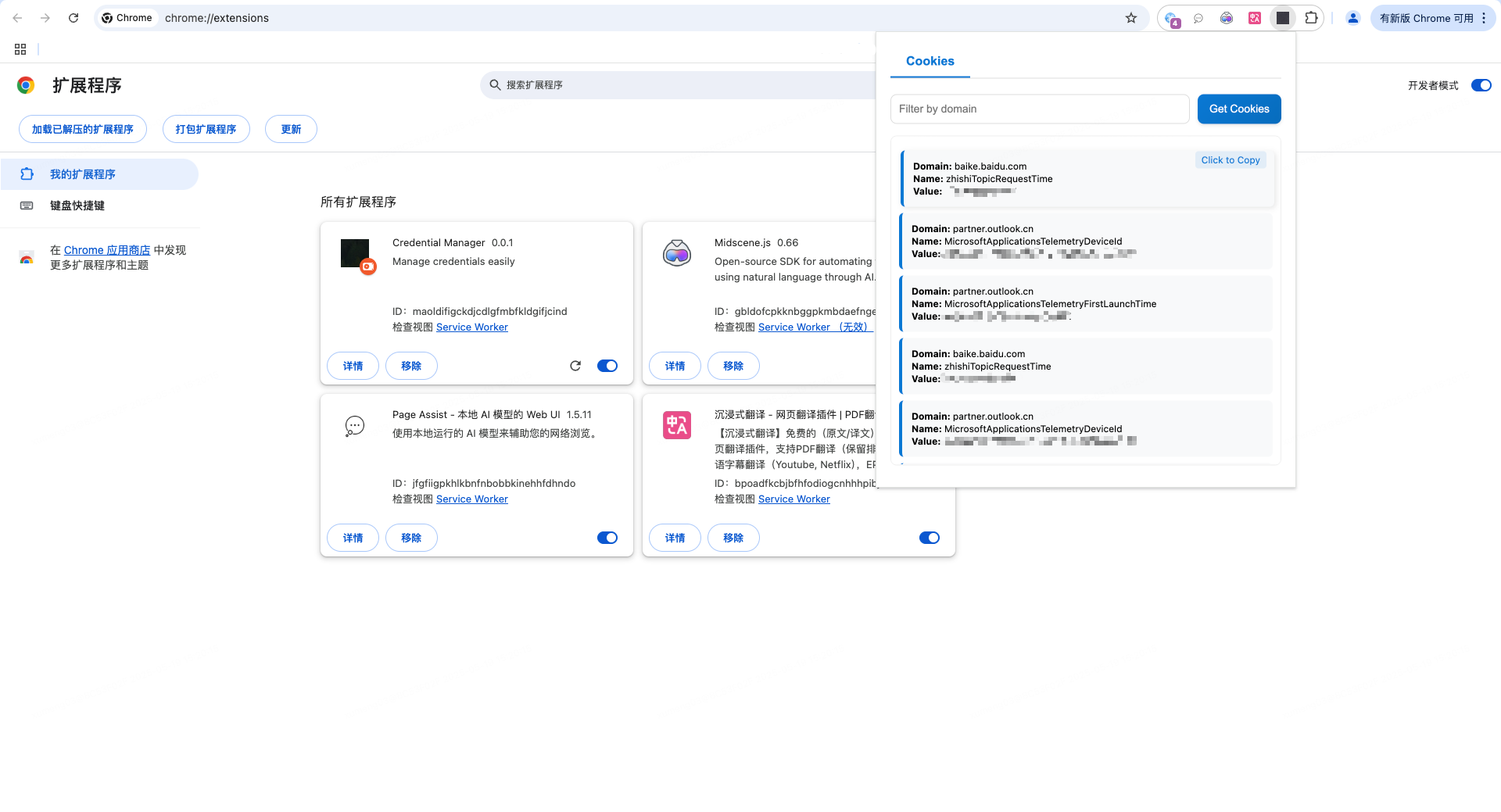Image resolution: width=1501 pixels, height=812 pixels.
Task: Open the extension icon with badge 4
Action: 1171,19
